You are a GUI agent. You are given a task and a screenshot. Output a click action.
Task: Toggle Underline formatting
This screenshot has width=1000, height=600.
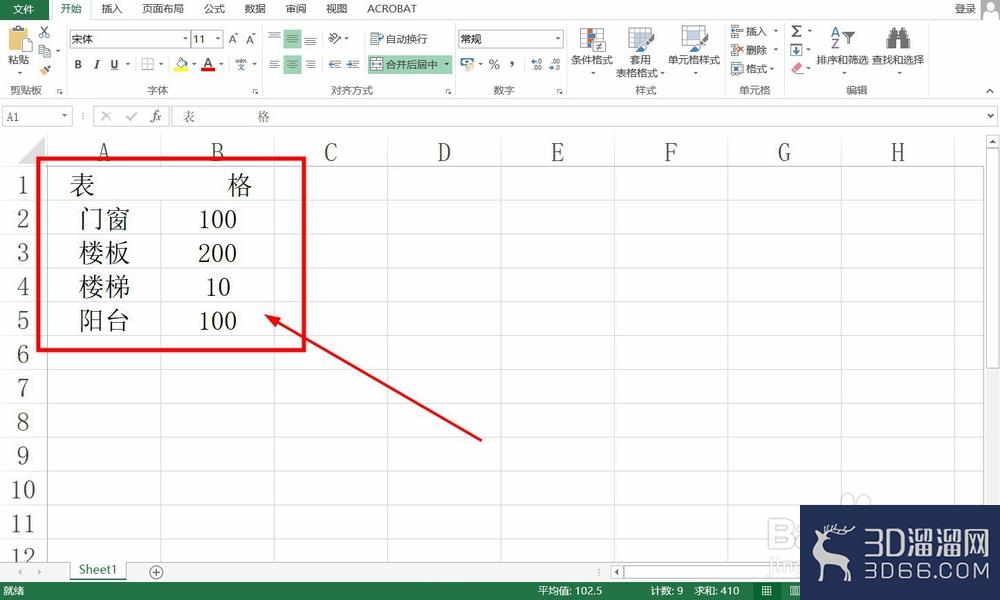tap(114, 64)
